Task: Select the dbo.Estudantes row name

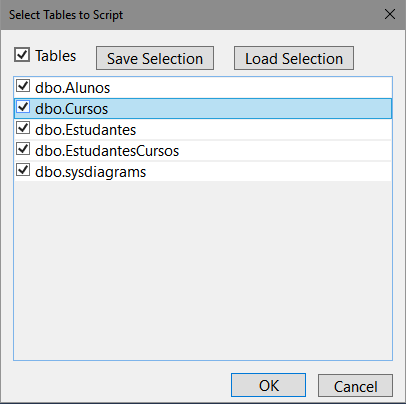Action: 86,130
